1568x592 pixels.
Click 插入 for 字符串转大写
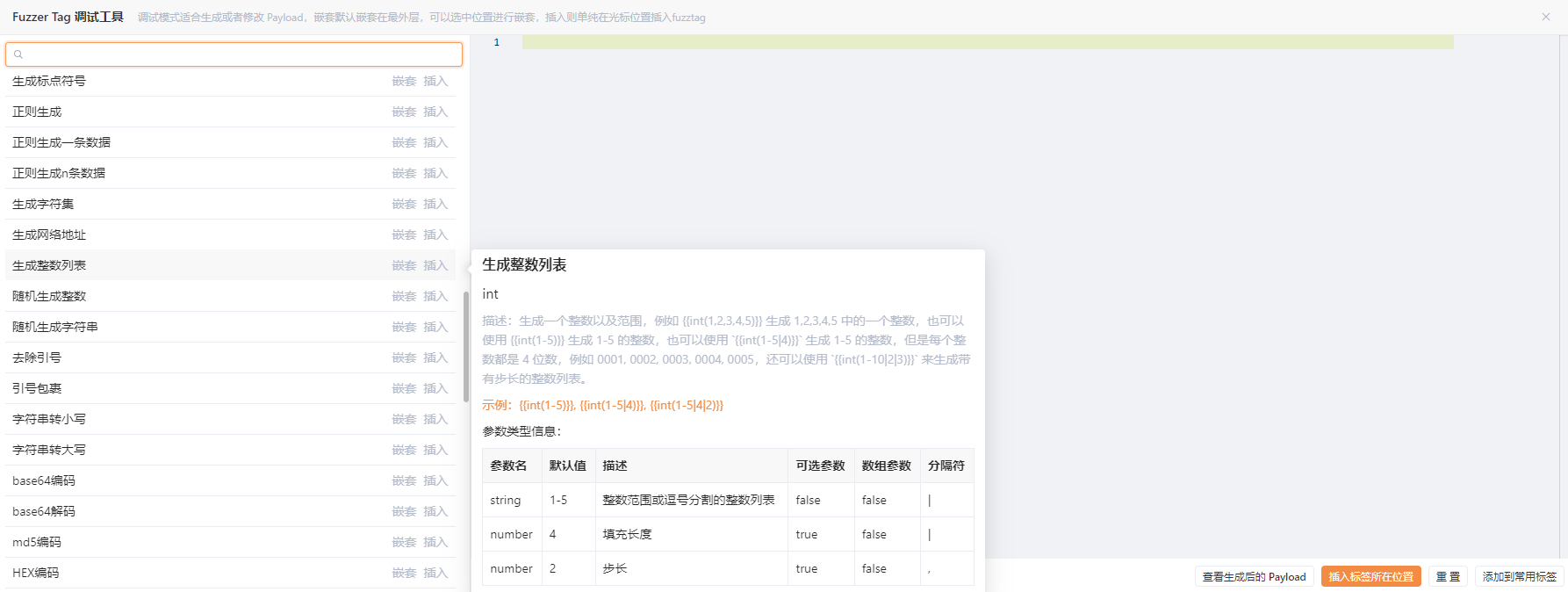pyautogui.click(x=435, y=450)
